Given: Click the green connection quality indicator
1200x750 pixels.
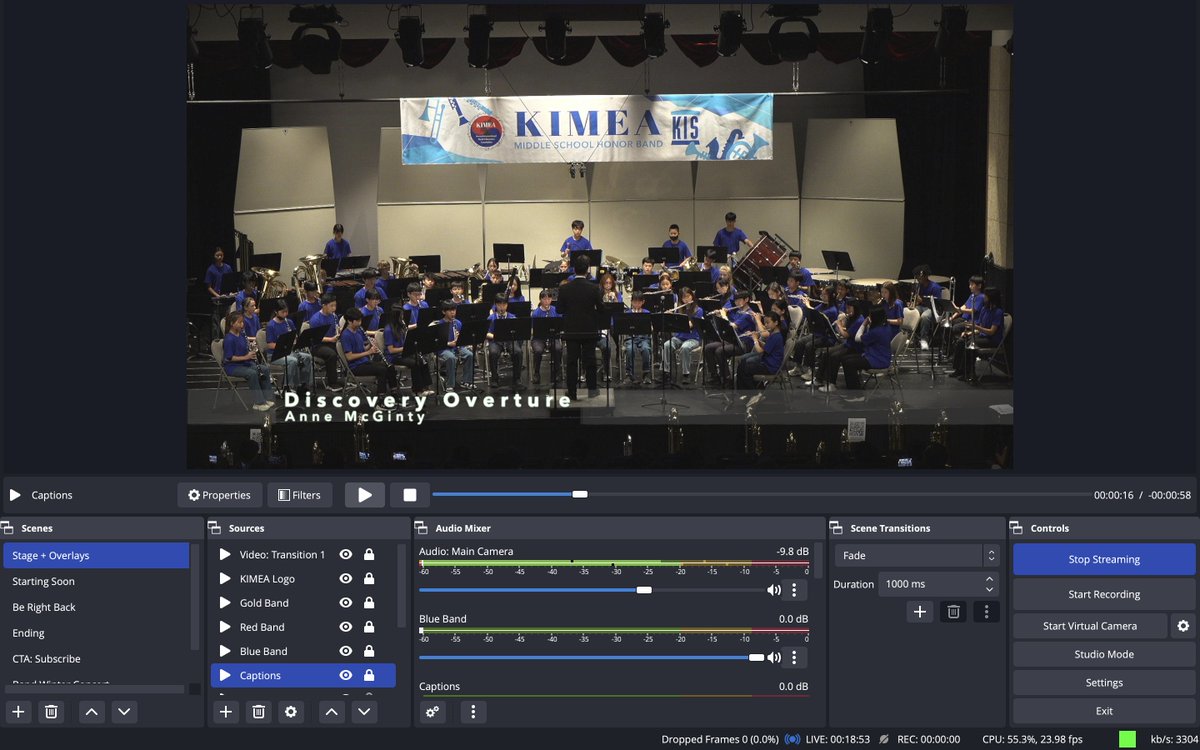Looking at the screenshot, I should click(x=1127, y=739).
